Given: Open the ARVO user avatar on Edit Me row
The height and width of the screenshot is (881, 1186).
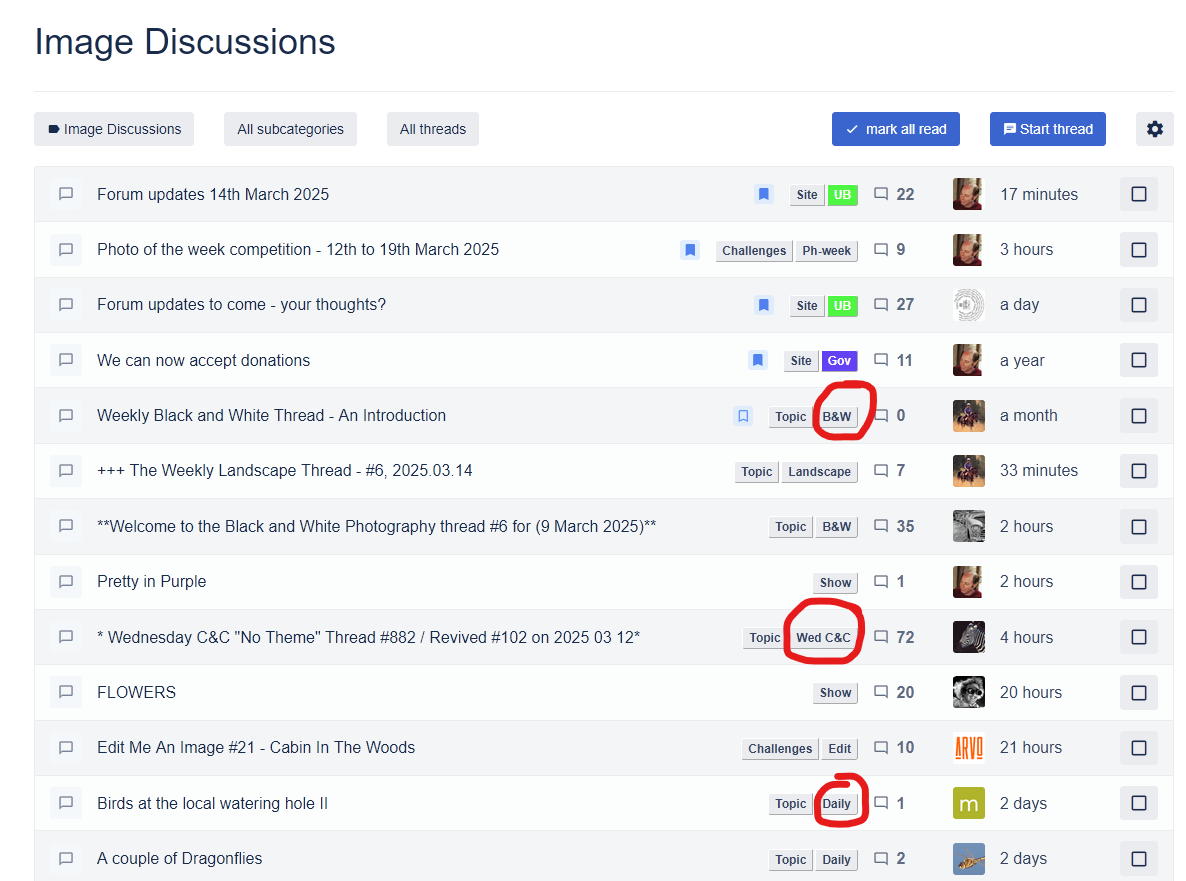Looking at the screenshot, I should [x=968, y=748].
